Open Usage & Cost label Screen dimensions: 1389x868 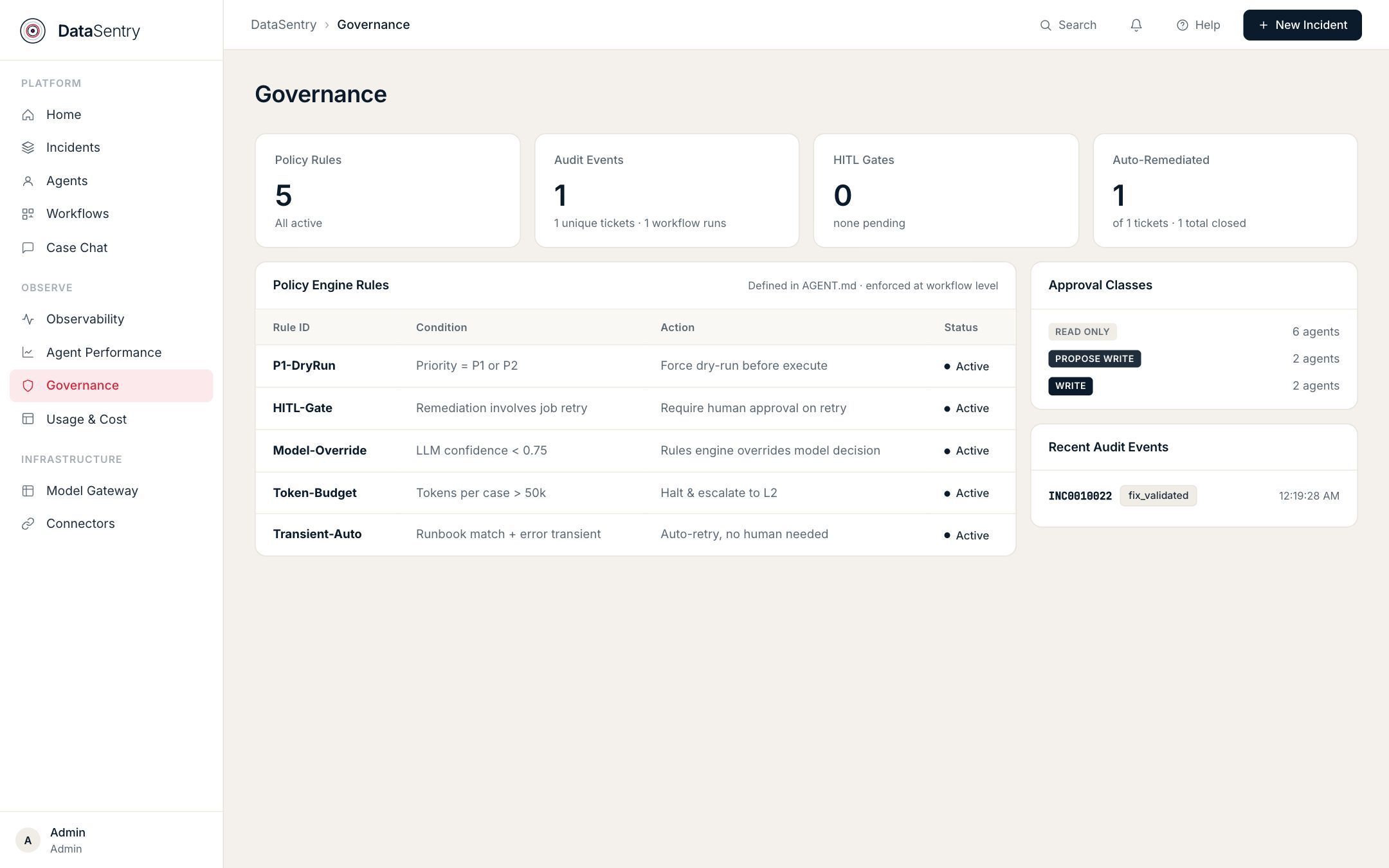[86, 419]
